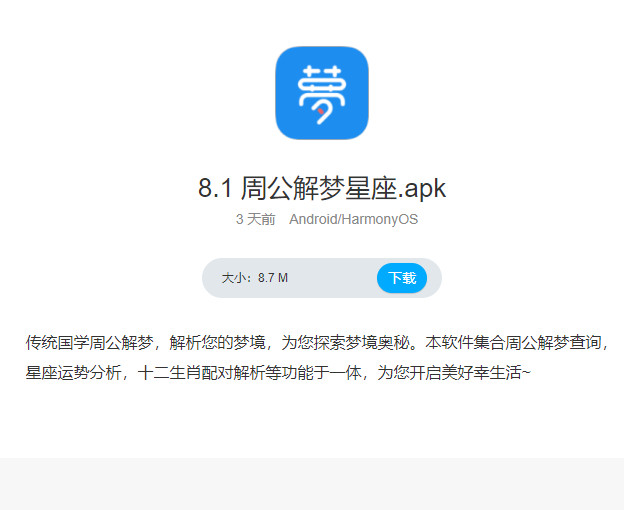Screen dimensions: 624x510
Task: Click the 3 天前 upload timestamp
Action: 255,219
